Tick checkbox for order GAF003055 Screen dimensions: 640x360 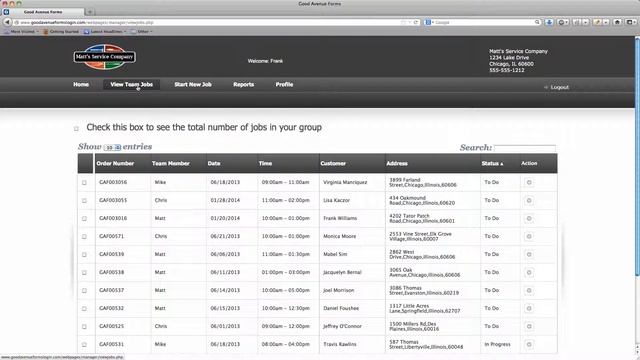click(x=84, y=200)
